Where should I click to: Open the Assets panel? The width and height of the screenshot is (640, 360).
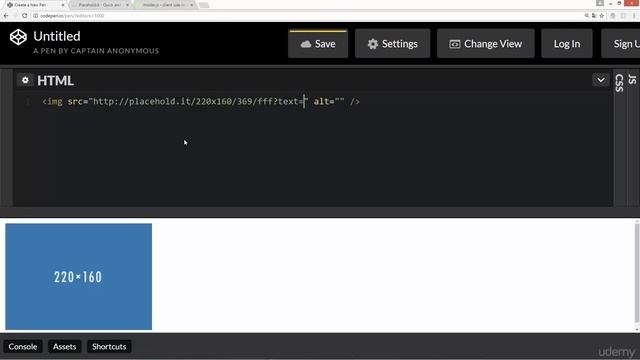[64, 347]
